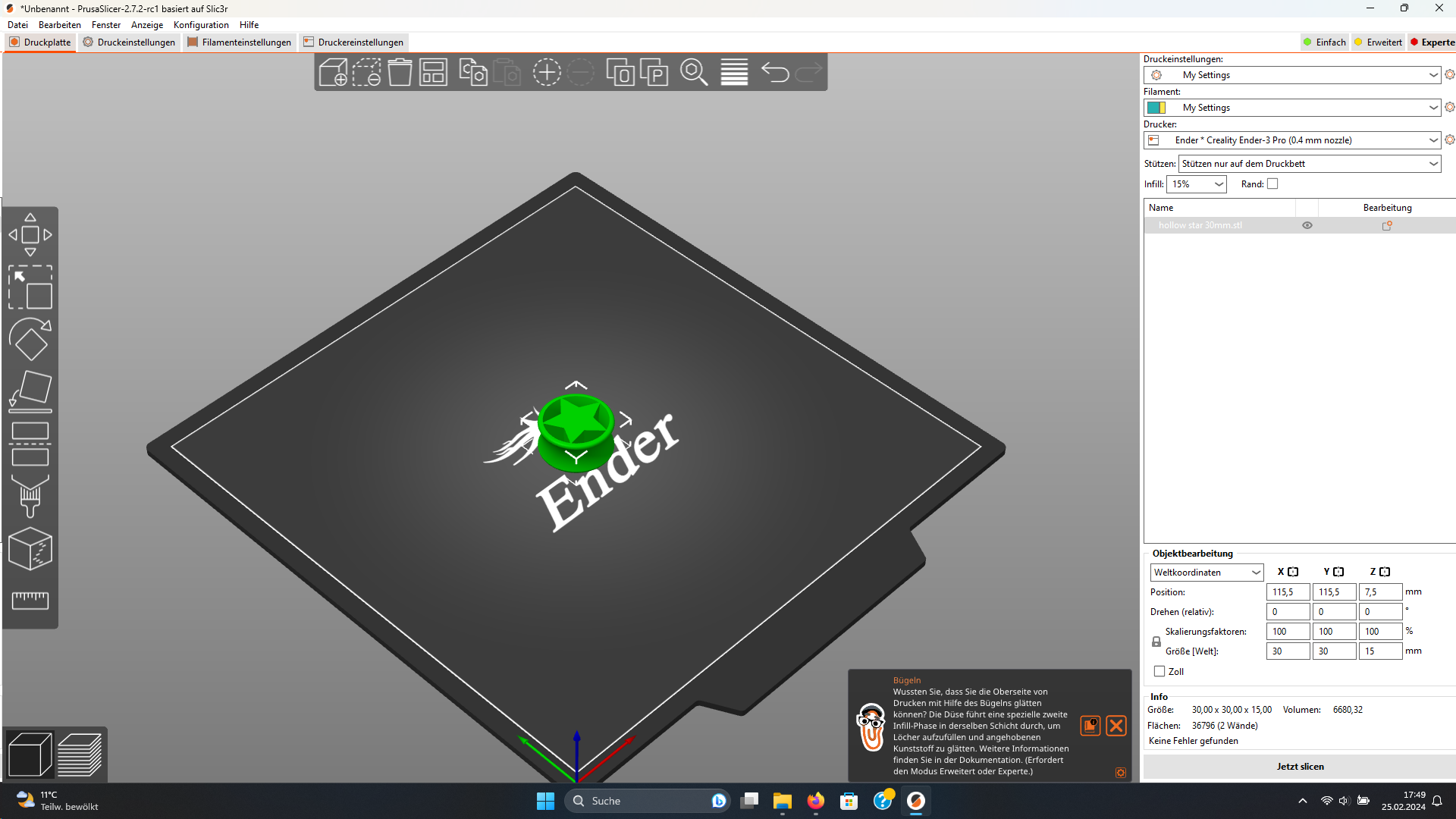This screenshot has width=1456, height=819.
Task: Click the Split to parts icon
Action: click(654, 72)
